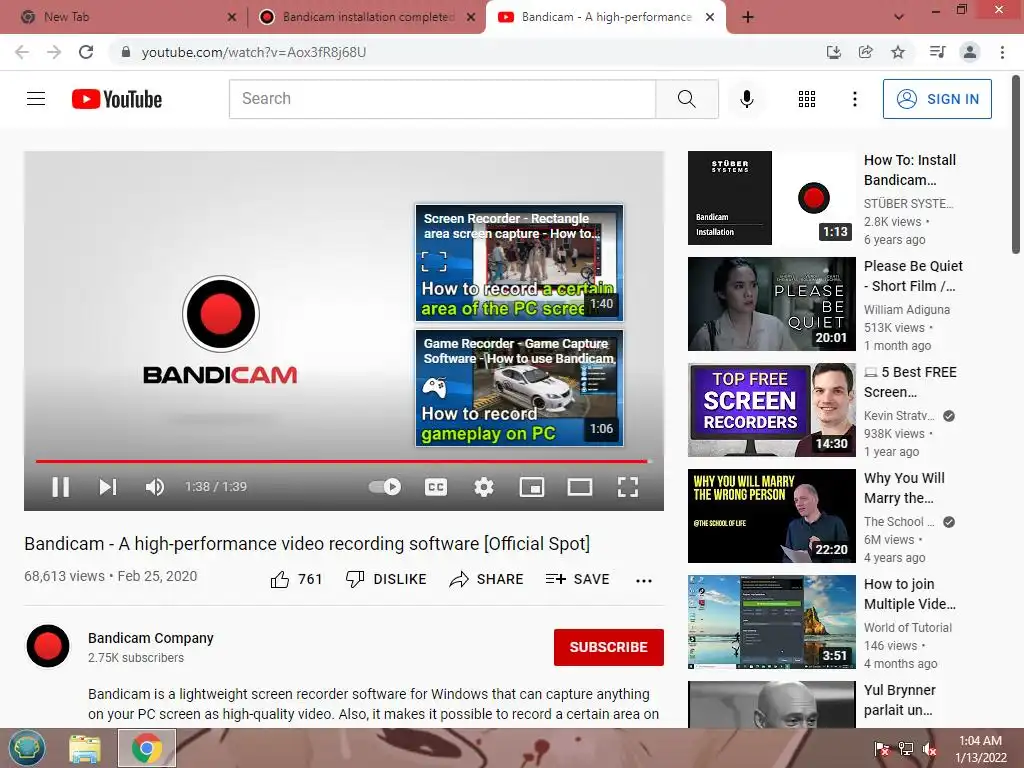Image resolution: width=1024 pixels, height=768 pixels.
Task: Open Windows Explorer from taskbar
Action: (x=86, y=748)
